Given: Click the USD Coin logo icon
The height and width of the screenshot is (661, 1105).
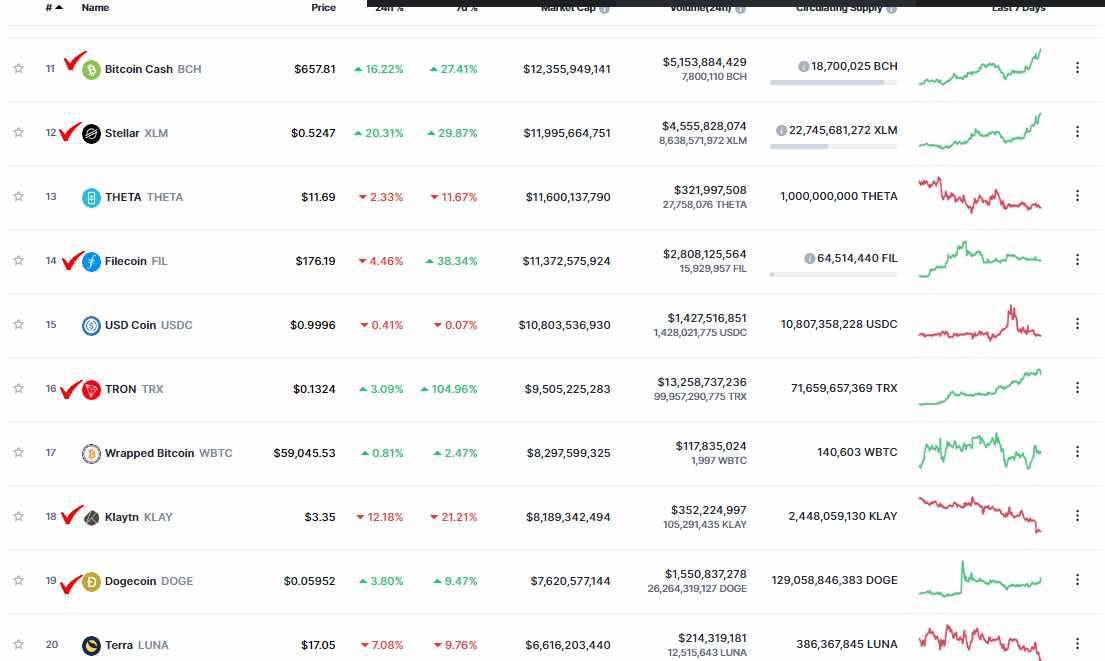Looking at the screenshot, I should [x=91, y=326].
